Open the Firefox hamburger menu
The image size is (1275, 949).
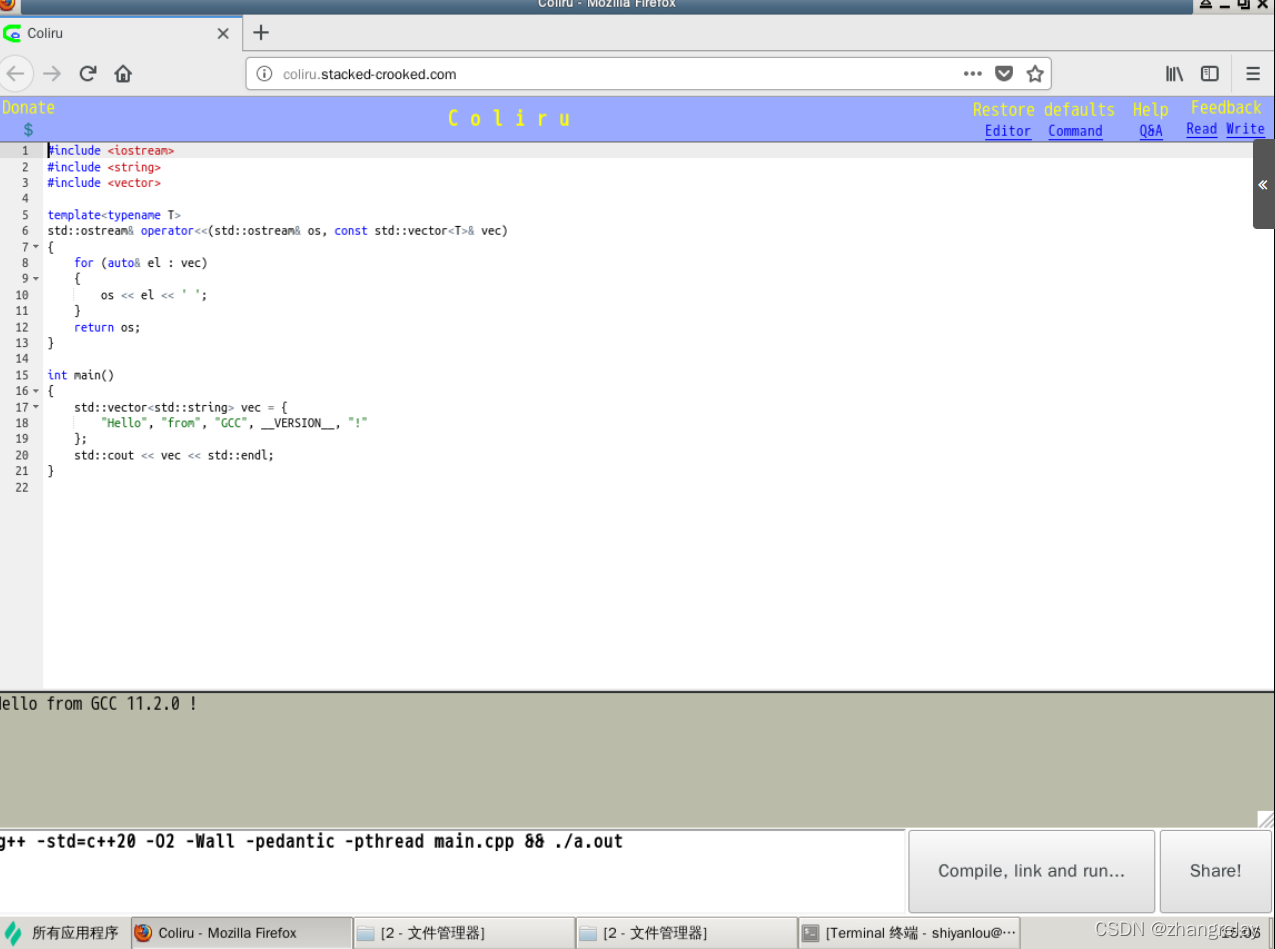click(x=1252, y=74)
